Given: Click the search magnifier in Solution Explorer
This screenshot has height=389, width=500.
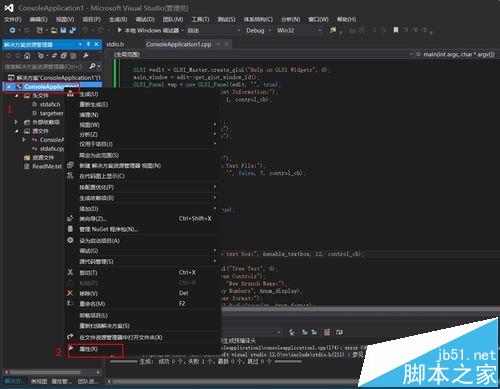Looking at the screenshot, I should [93, 66].
